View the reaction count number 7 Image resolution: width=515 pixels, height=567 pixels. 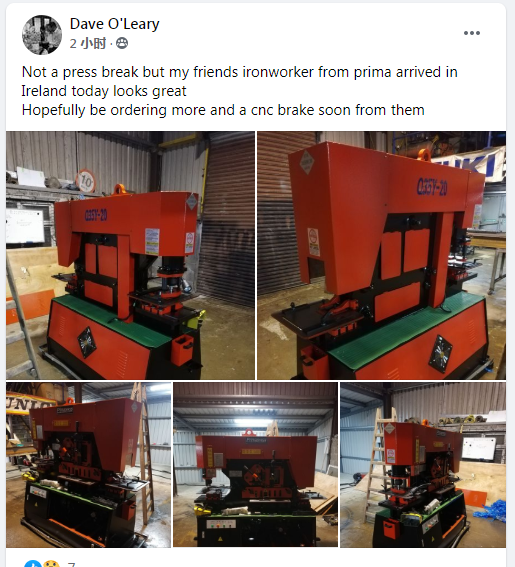[71, 564]
